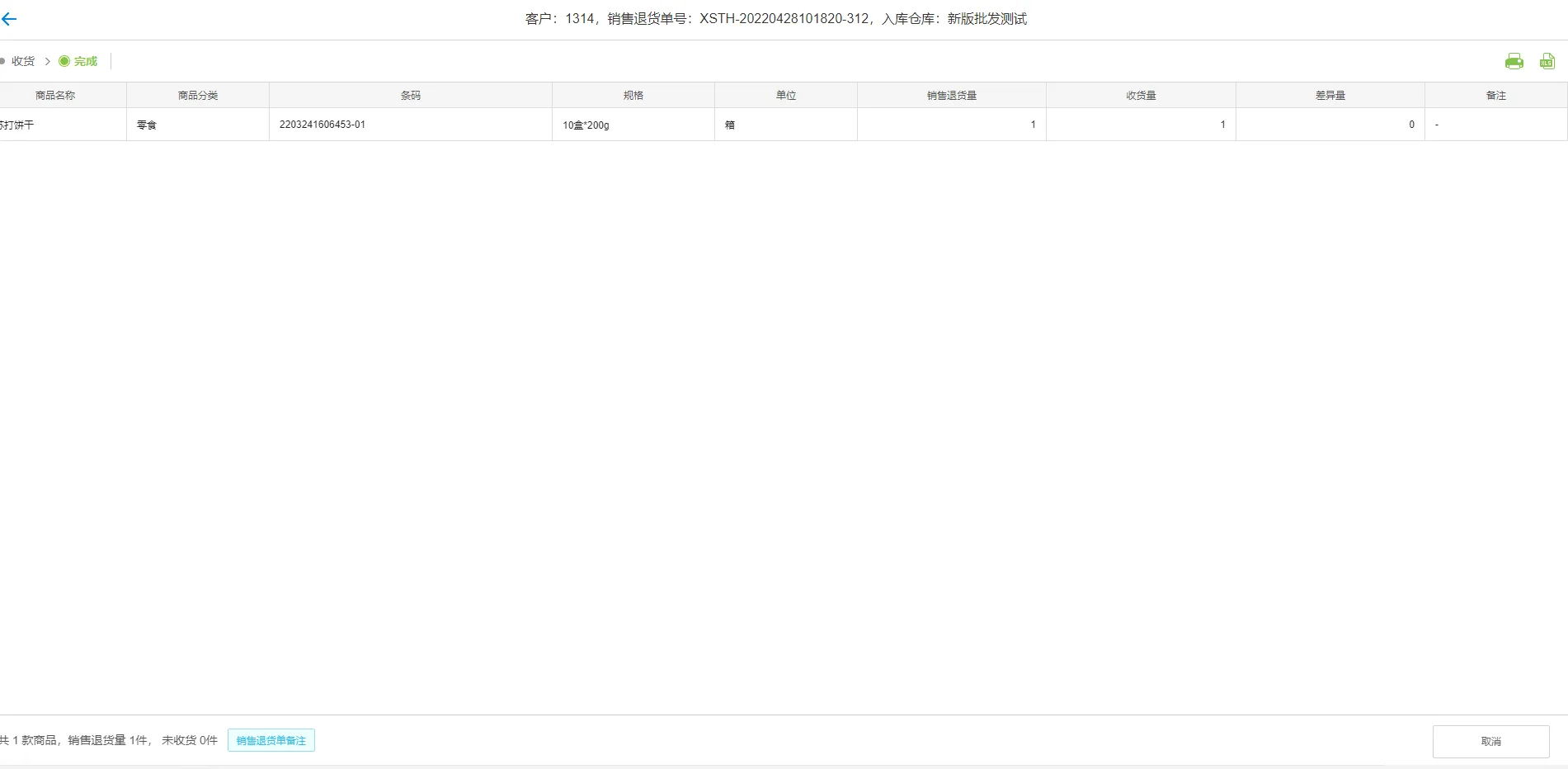Screen dimensions: 1568x769
Task: Click the 收货量 column header
Action: click(x=1141, y=95)
